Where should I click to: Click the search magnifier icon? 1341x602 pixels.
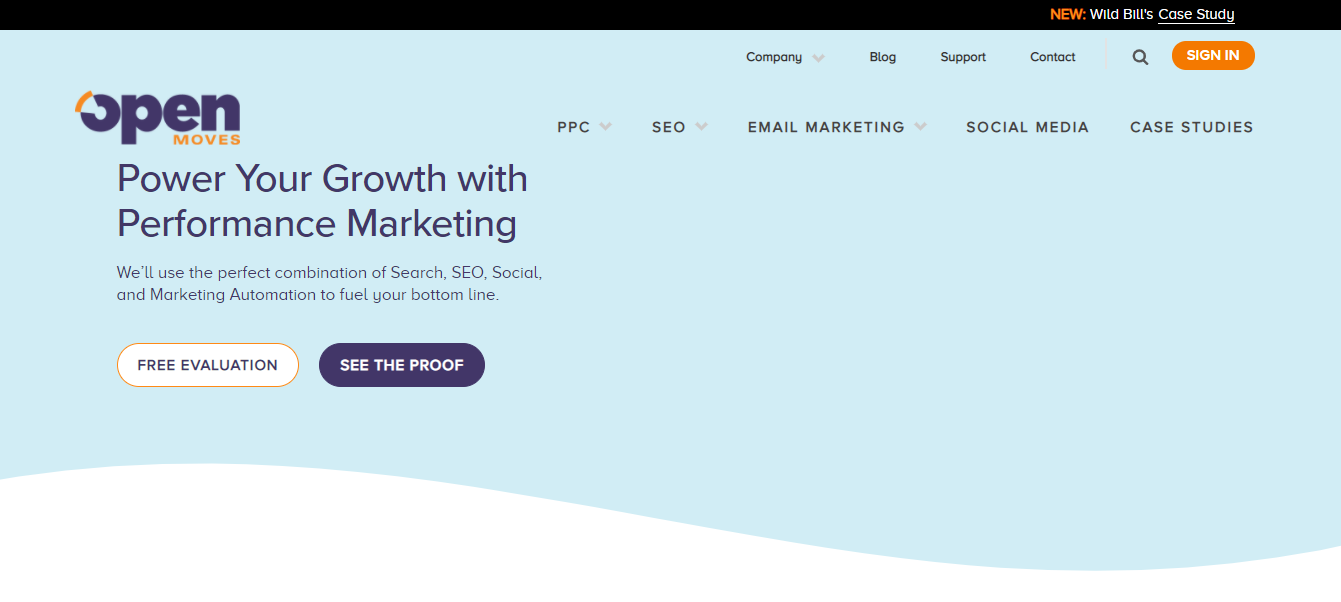point(1140,57)
